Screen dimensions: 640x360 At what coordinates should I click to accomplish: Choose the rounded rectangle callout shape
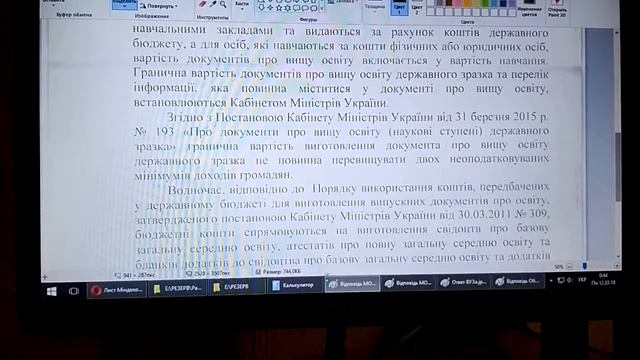coord(297,8)
